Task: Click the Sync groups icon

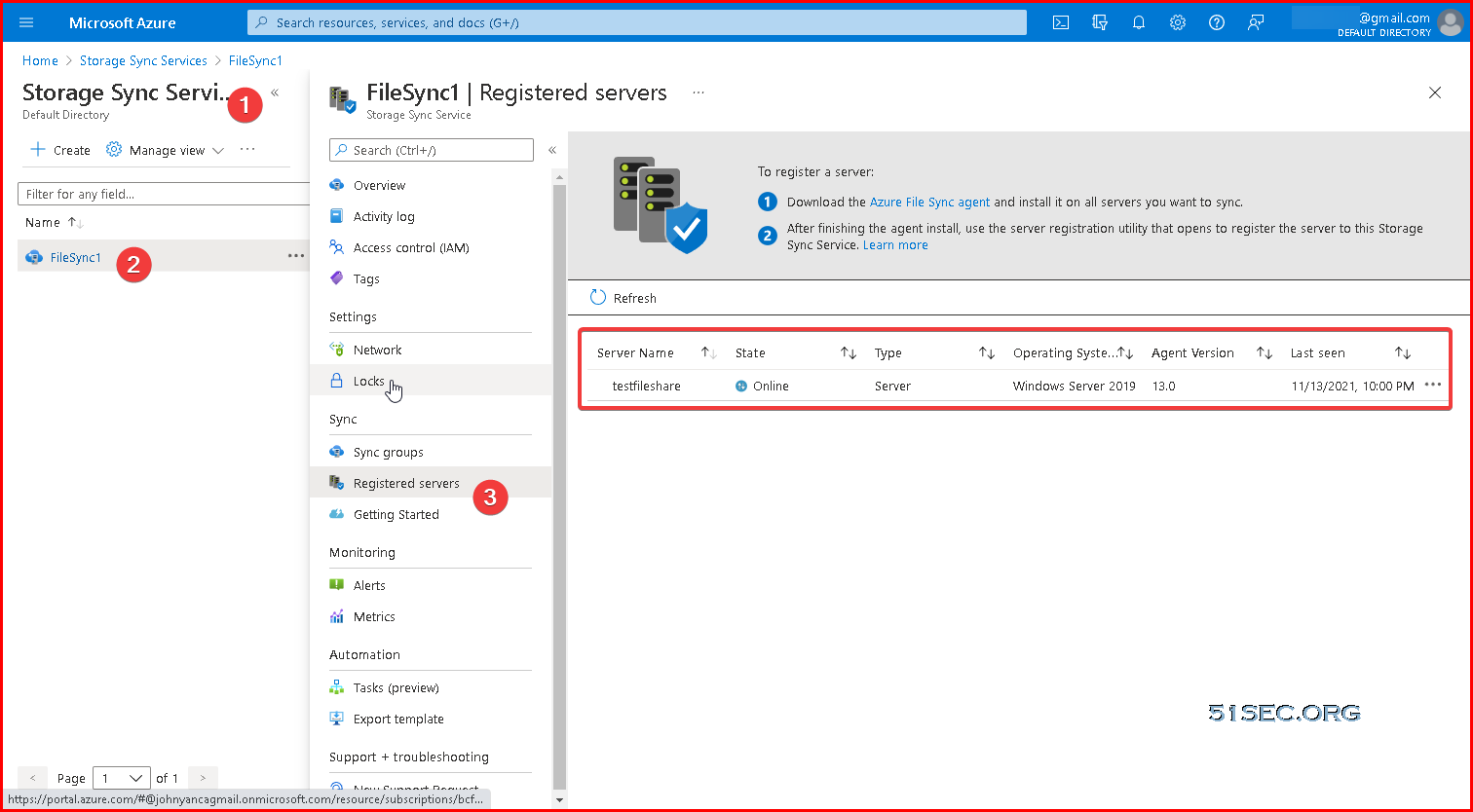Action: pyautogui.click(x=337, y=452)
